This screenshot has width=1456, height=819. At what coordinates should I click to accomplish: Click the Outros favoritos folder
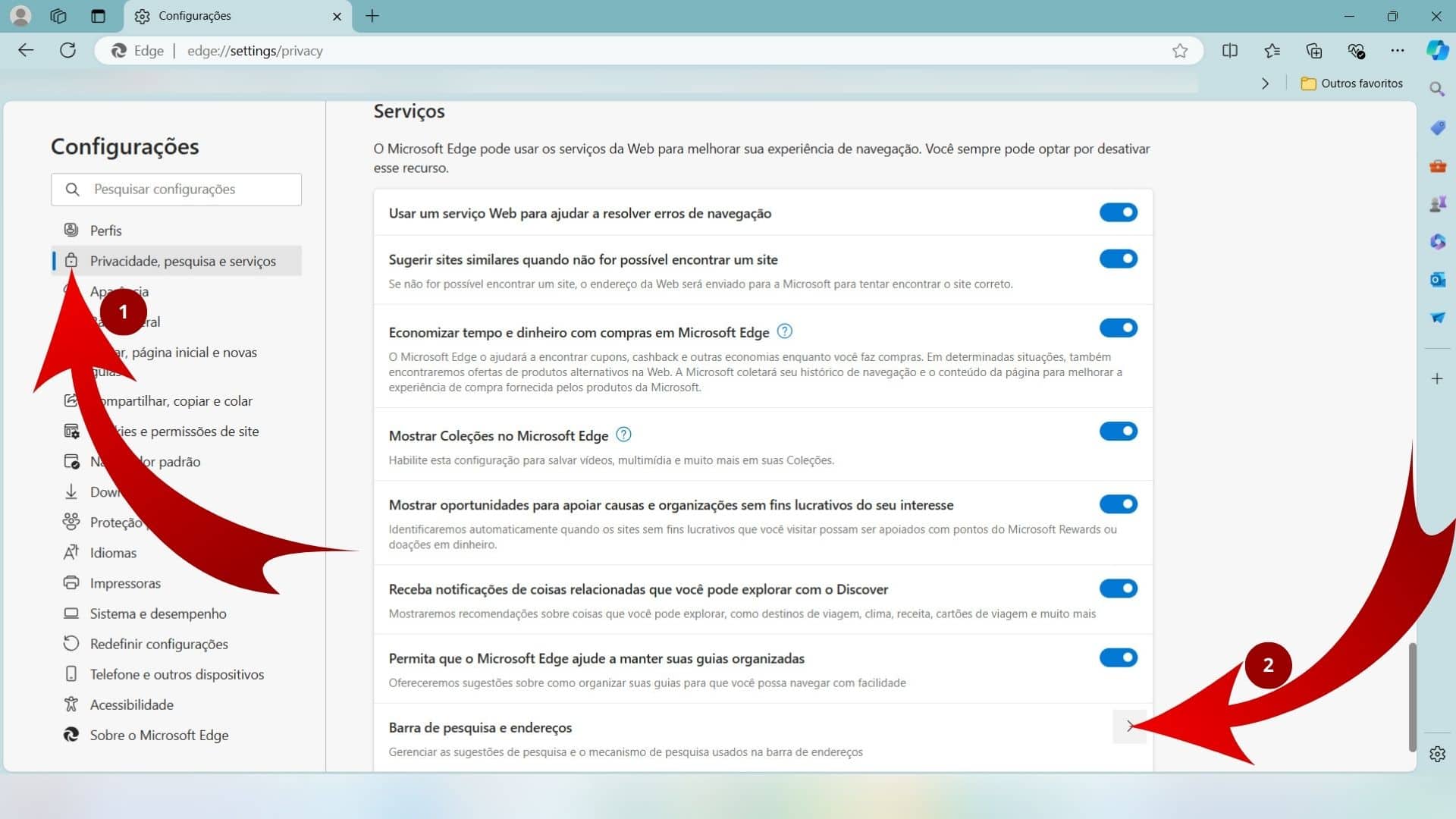pyautogui.click(x=1351, y=83)
